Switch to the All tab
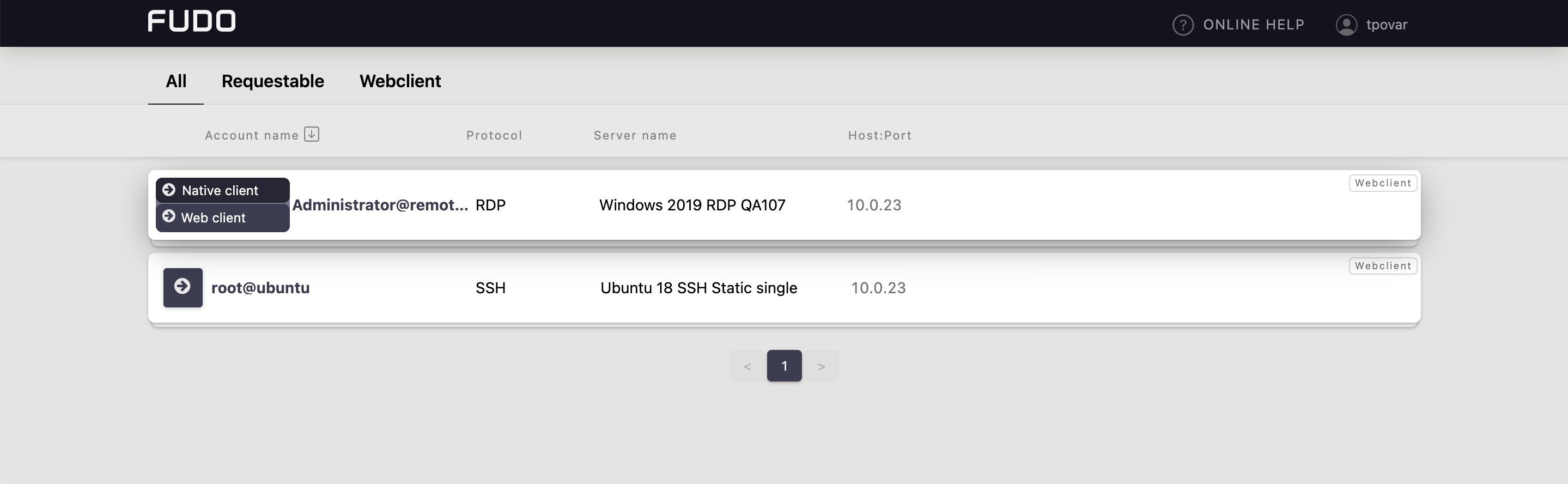The image size is (1568, 484). 176,81
